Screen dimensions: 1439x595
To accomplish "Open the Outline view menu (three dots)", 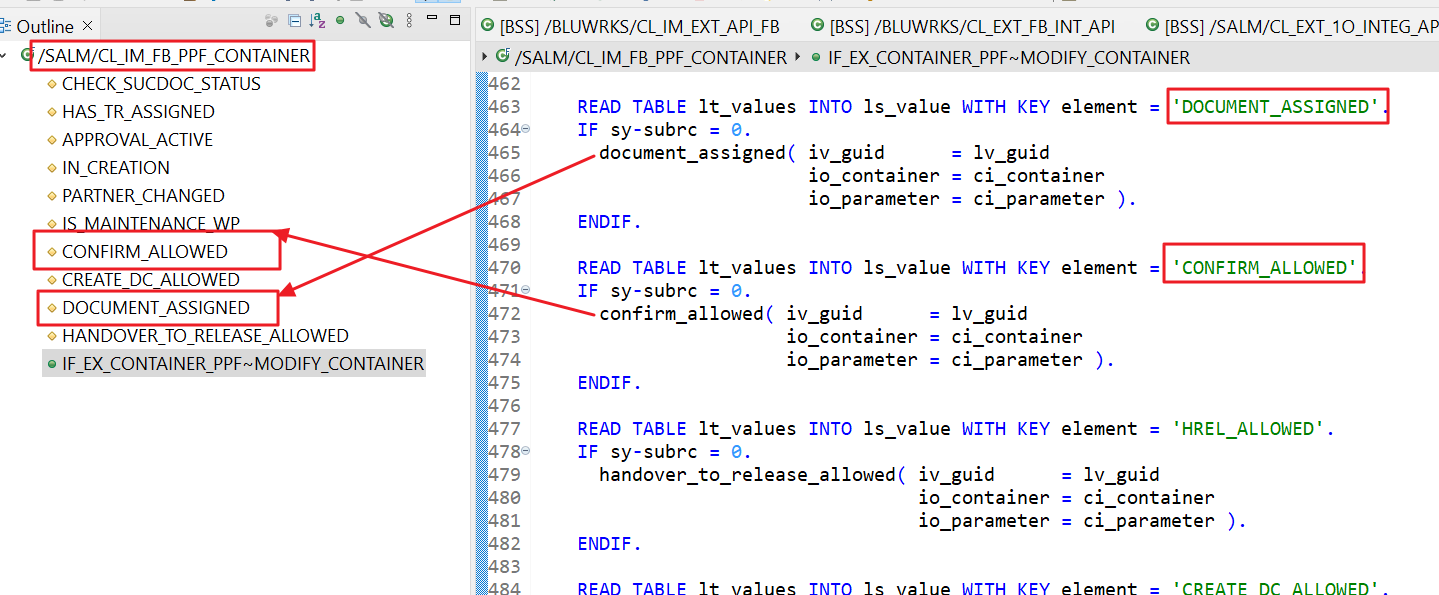I will 407,20.
